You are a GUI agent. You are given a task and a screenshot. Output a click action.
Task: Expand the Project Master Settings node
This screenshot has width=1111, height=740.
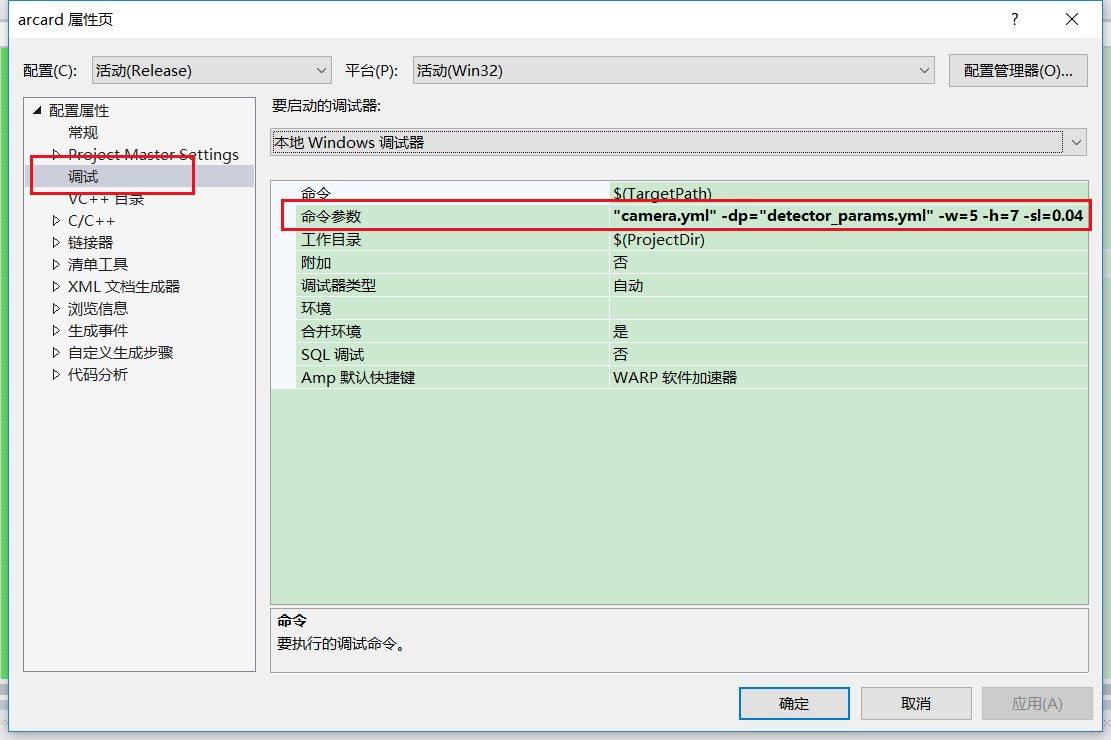coord(58,155)
